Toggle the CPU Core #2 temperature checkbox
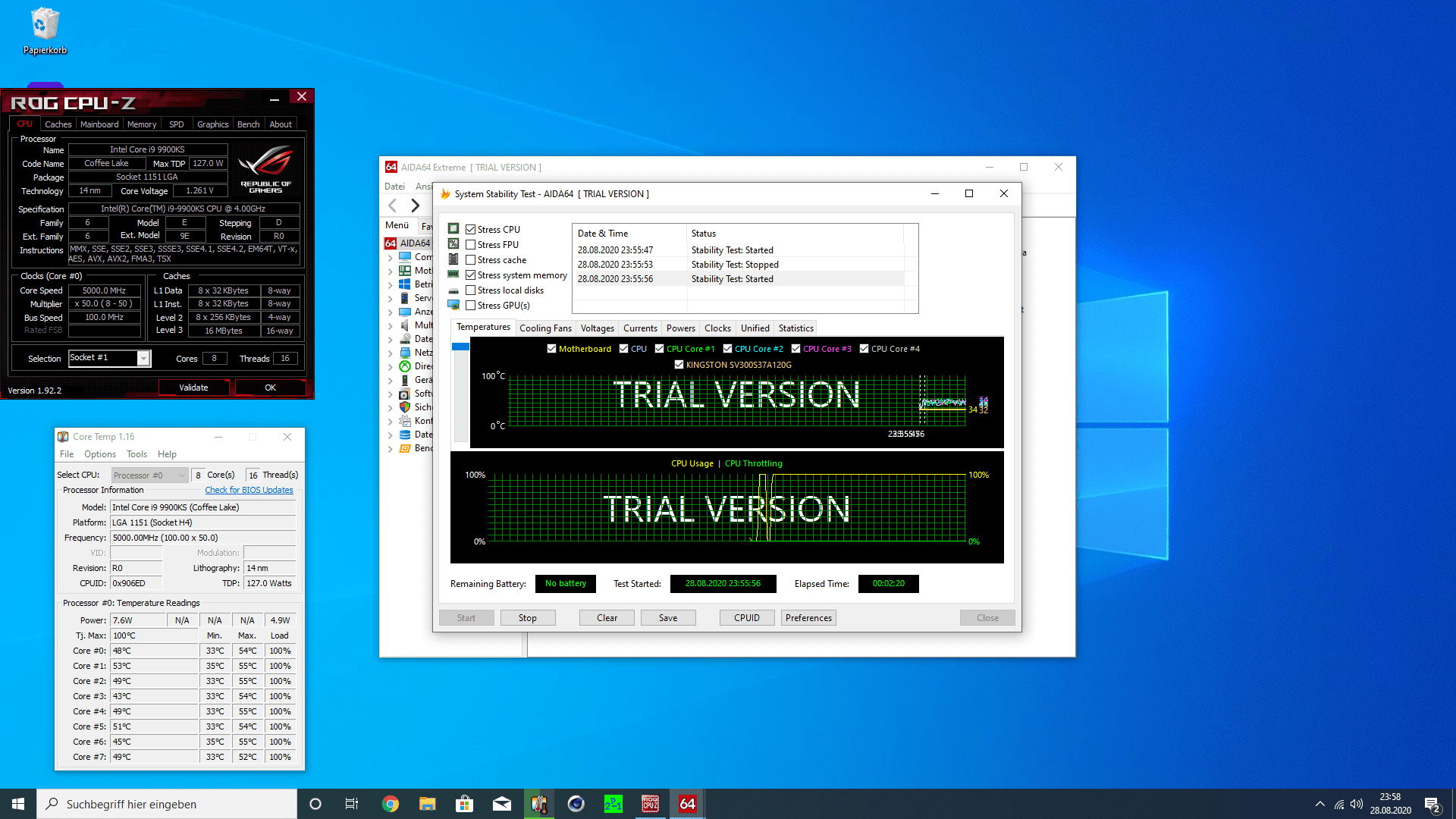 (x=727, y=349)
